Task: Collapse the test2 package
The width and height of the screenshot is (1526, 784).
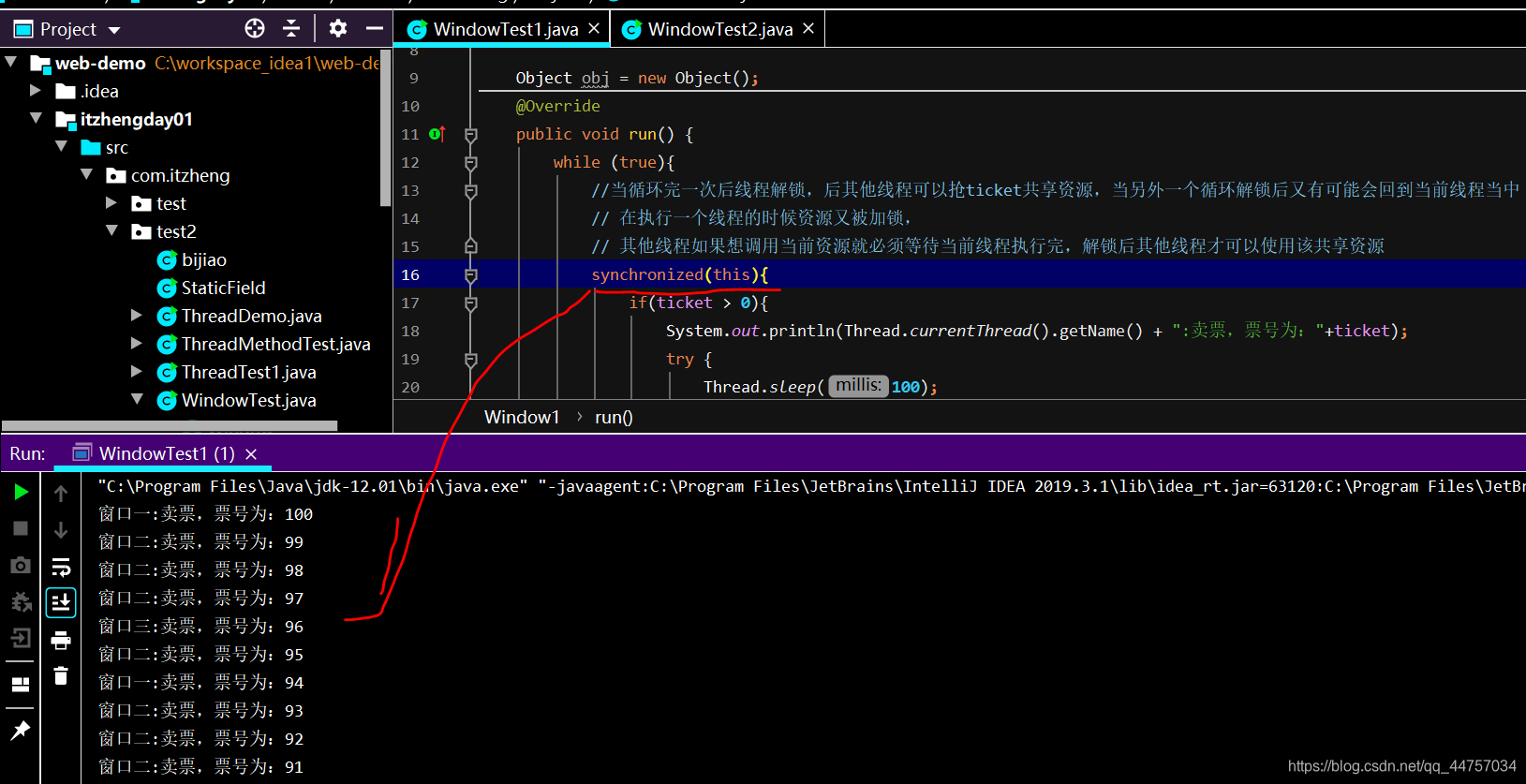Action: [111, 231]
